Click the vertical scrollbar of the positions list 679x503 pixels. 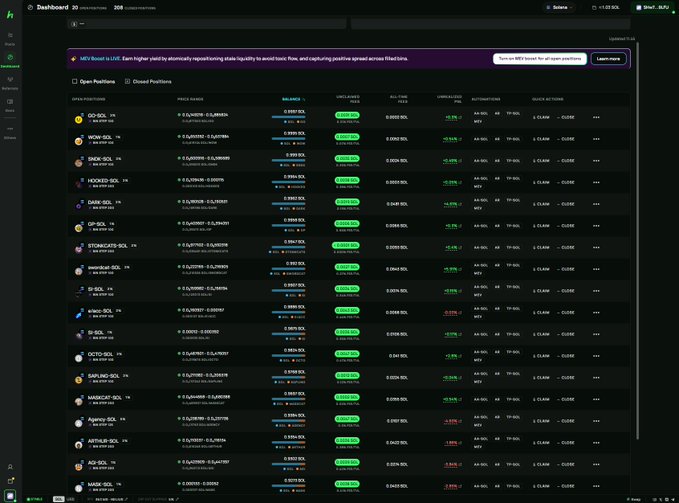pyautogui.click(x=637, y=241)
